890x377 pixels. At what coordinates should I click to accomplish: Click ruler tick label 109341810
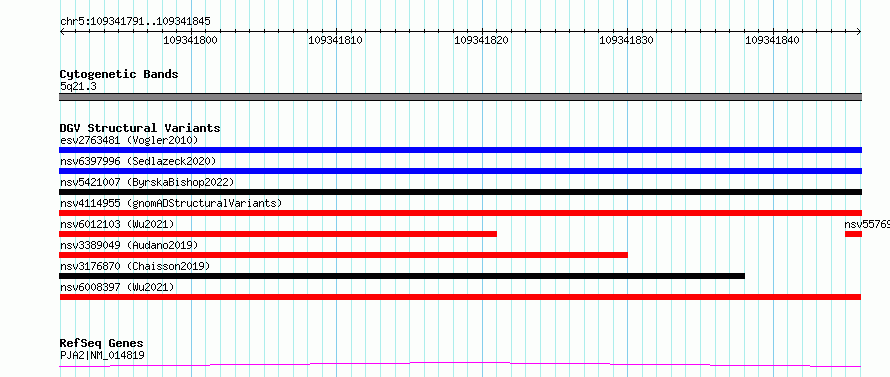[335, 40]
